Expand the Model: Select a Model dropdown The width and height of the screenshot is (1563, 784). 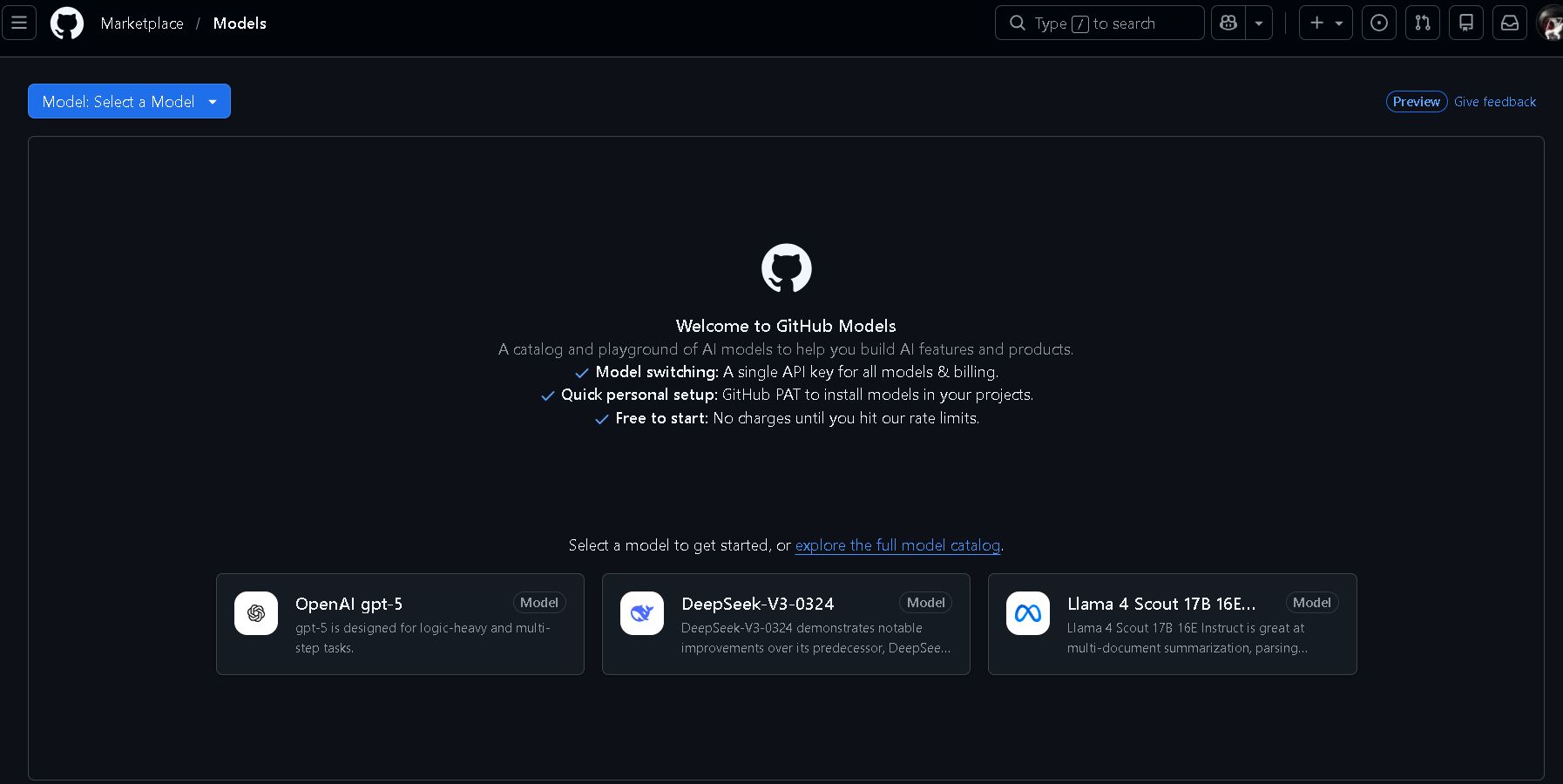pyautogui.click(x=129, y=101)
